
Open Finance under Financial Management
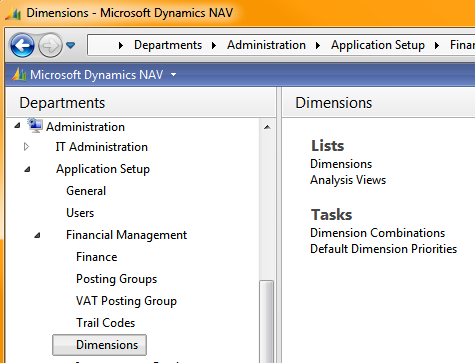pyautogui.click(x=97, y=257)
